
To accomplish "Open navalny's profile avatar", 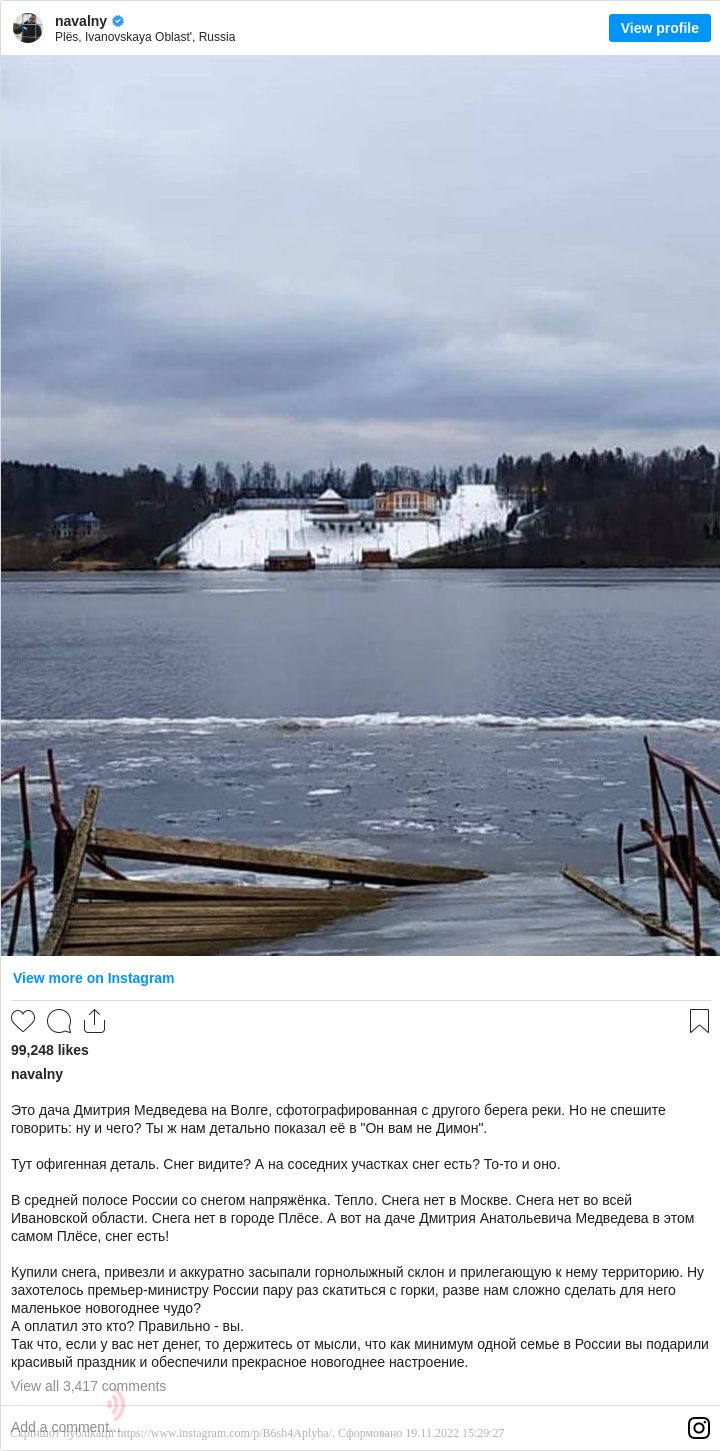I will (28, 28).
